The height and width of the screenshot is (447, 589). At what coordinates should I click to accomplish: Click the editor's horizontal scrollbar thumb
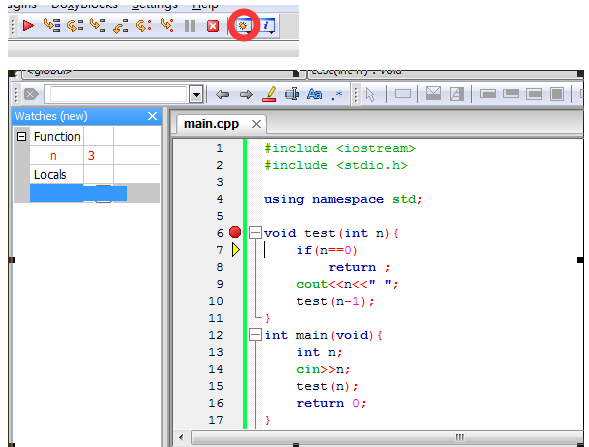[x=387, y=437]
